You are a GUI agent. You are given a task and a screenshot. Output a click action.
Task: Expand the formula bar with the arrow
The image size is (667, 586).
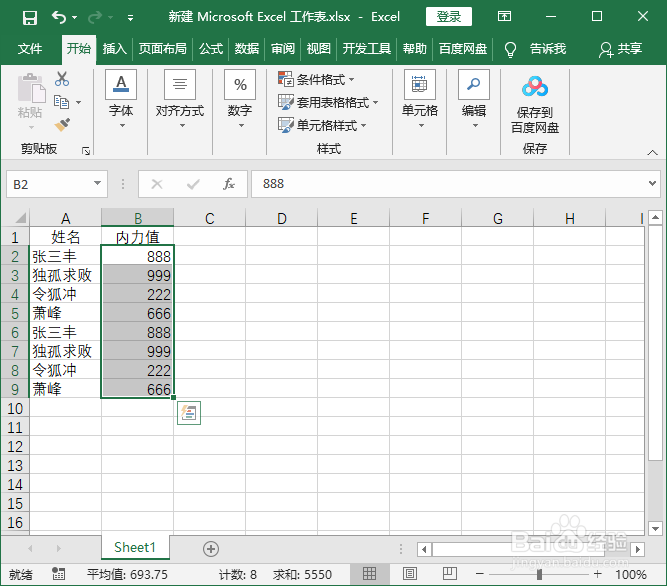point(652,184)
